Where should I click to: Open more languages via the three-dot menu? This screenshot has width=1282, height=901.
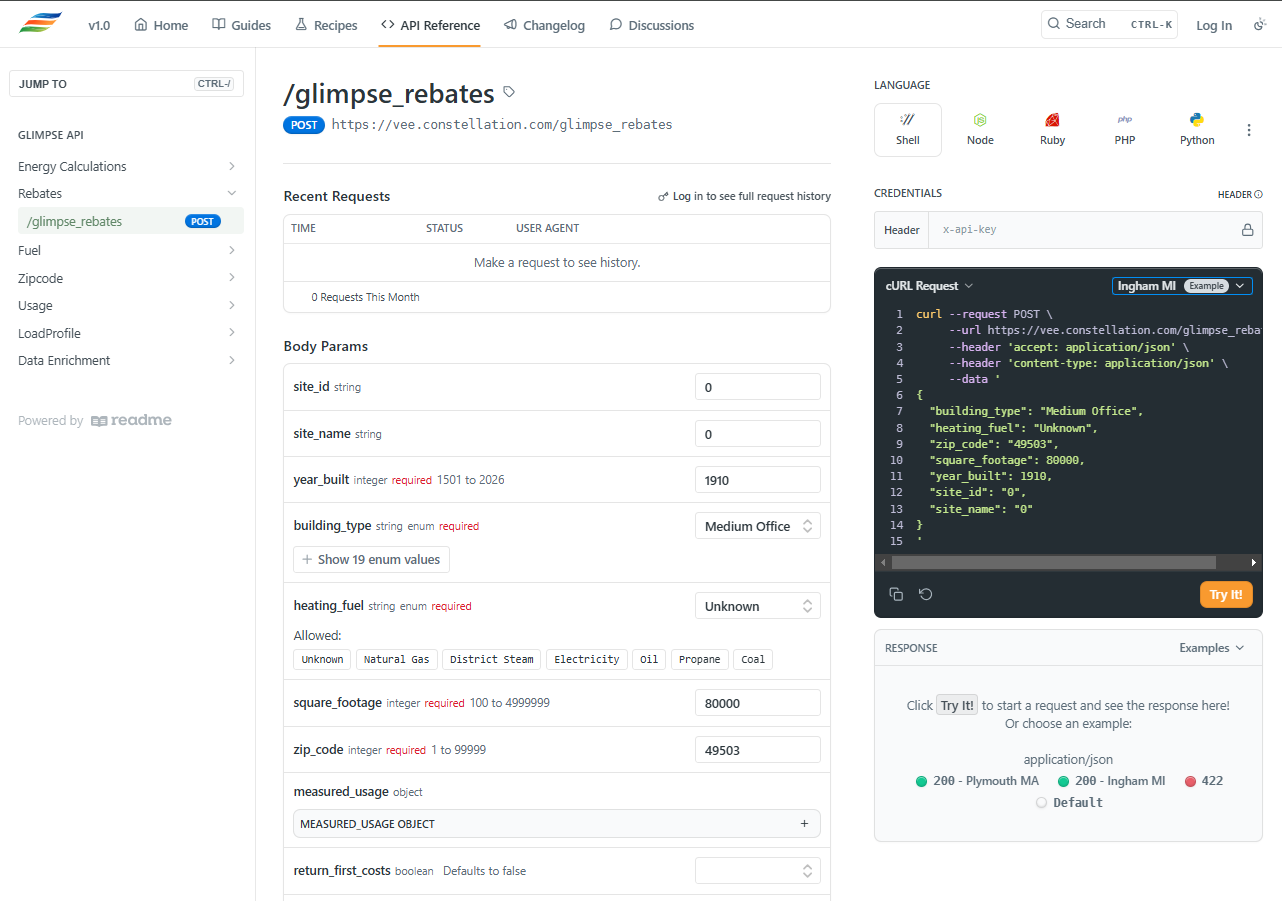(1249, 130)
